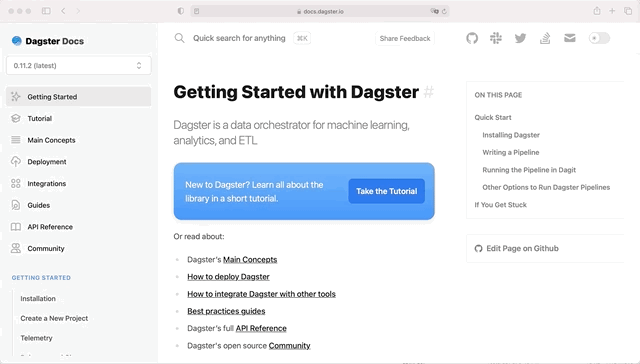Click the Take the Tutorial button
Viewport: 640px width, 364px height.
click(x=387, y=191)
